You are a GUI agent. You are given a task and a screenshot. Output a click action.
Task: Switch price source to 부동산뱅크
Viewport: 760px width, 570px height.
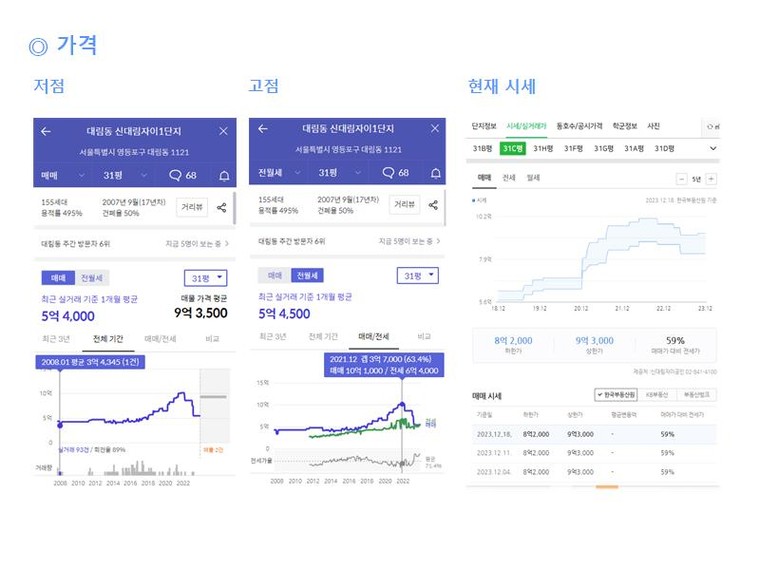(x=697, y=395)
